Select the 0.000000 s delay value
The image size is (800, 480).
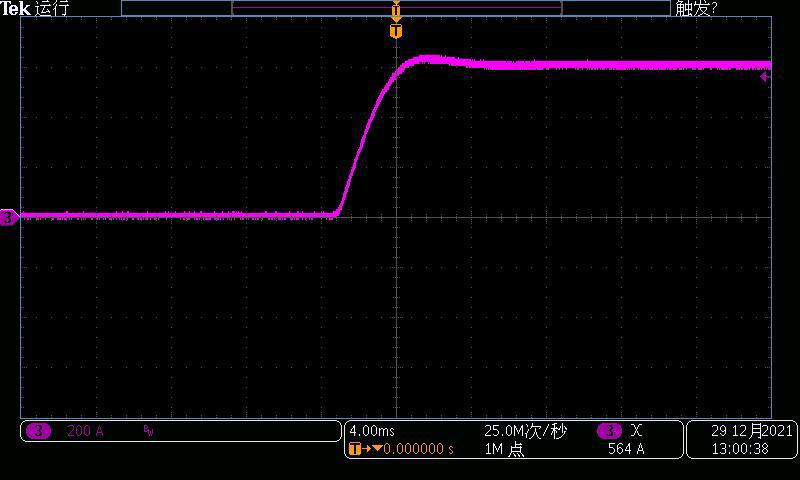(419, 449)
